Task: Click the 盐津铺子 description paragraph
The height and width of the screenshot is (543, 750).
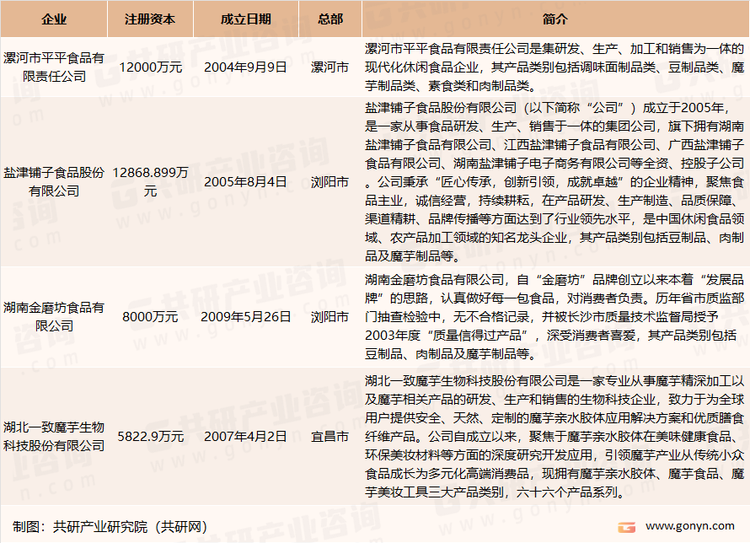Action: [x=555, y=182]
